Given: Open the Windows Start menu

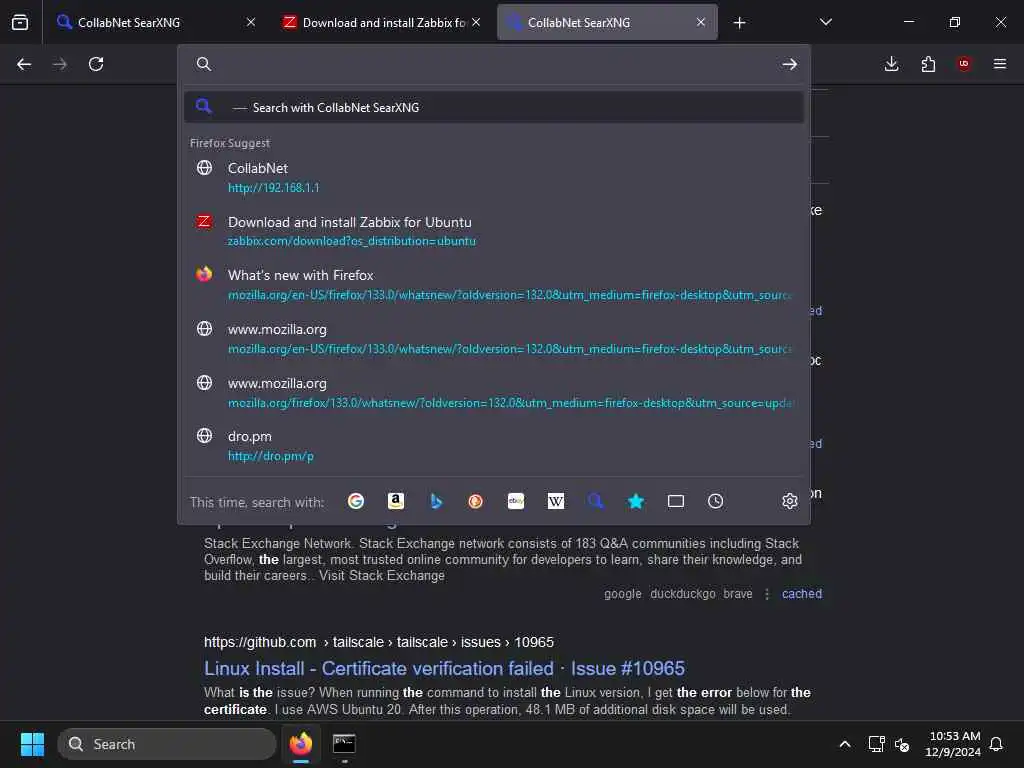Looking at the screenshot, I should pos(32,744).
